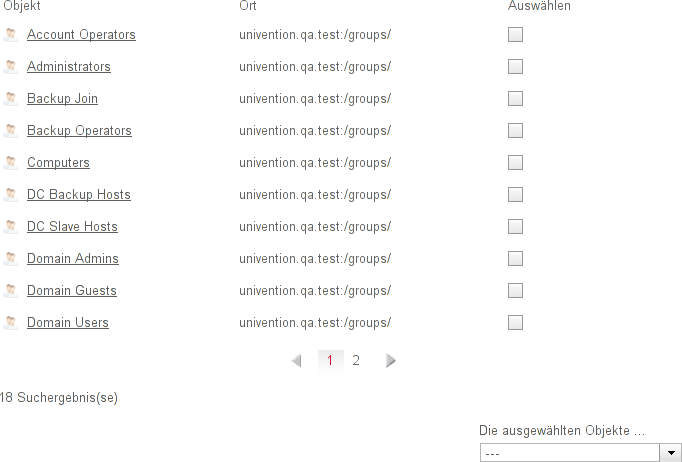Open the Computers group entry
This screenshot has height=462, width=682.
tap(58, 163)
